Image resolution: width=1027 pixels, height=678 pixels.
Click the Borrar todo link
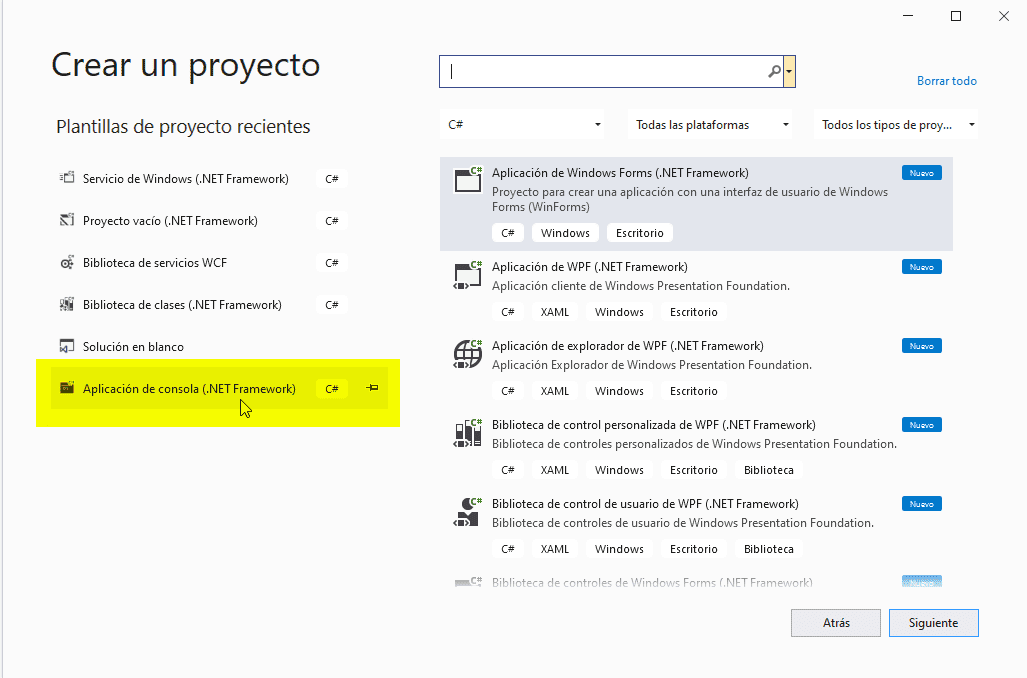tap(946, 81)
